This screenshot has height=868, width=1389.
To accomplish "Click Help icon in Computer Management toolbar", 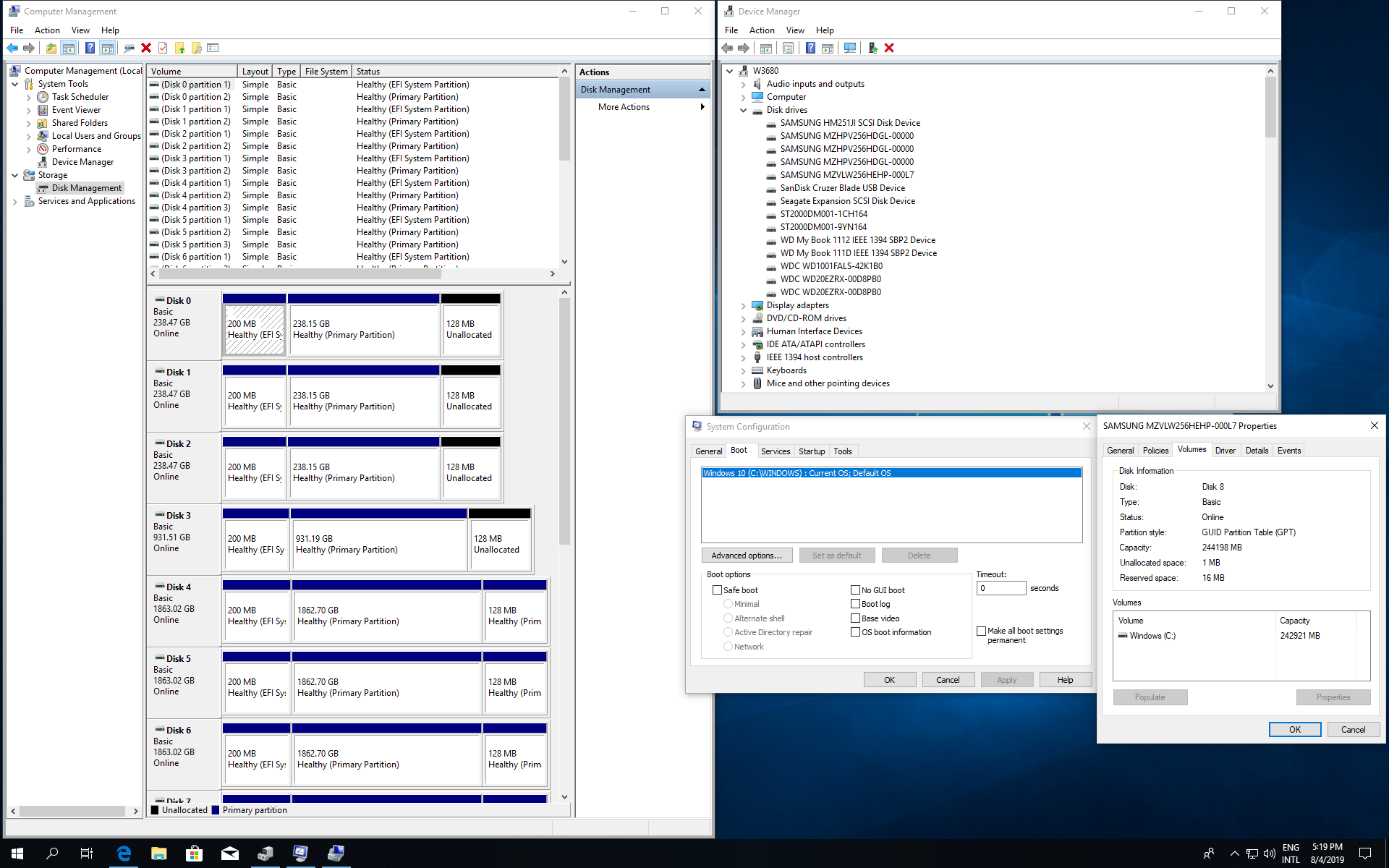I will click(x=90, y=48).
